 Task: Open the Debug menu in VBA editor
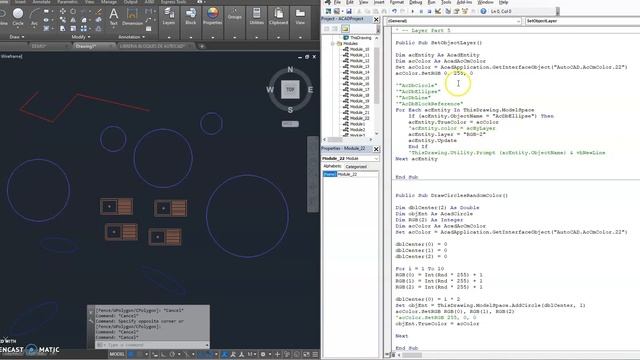(416, 2)
